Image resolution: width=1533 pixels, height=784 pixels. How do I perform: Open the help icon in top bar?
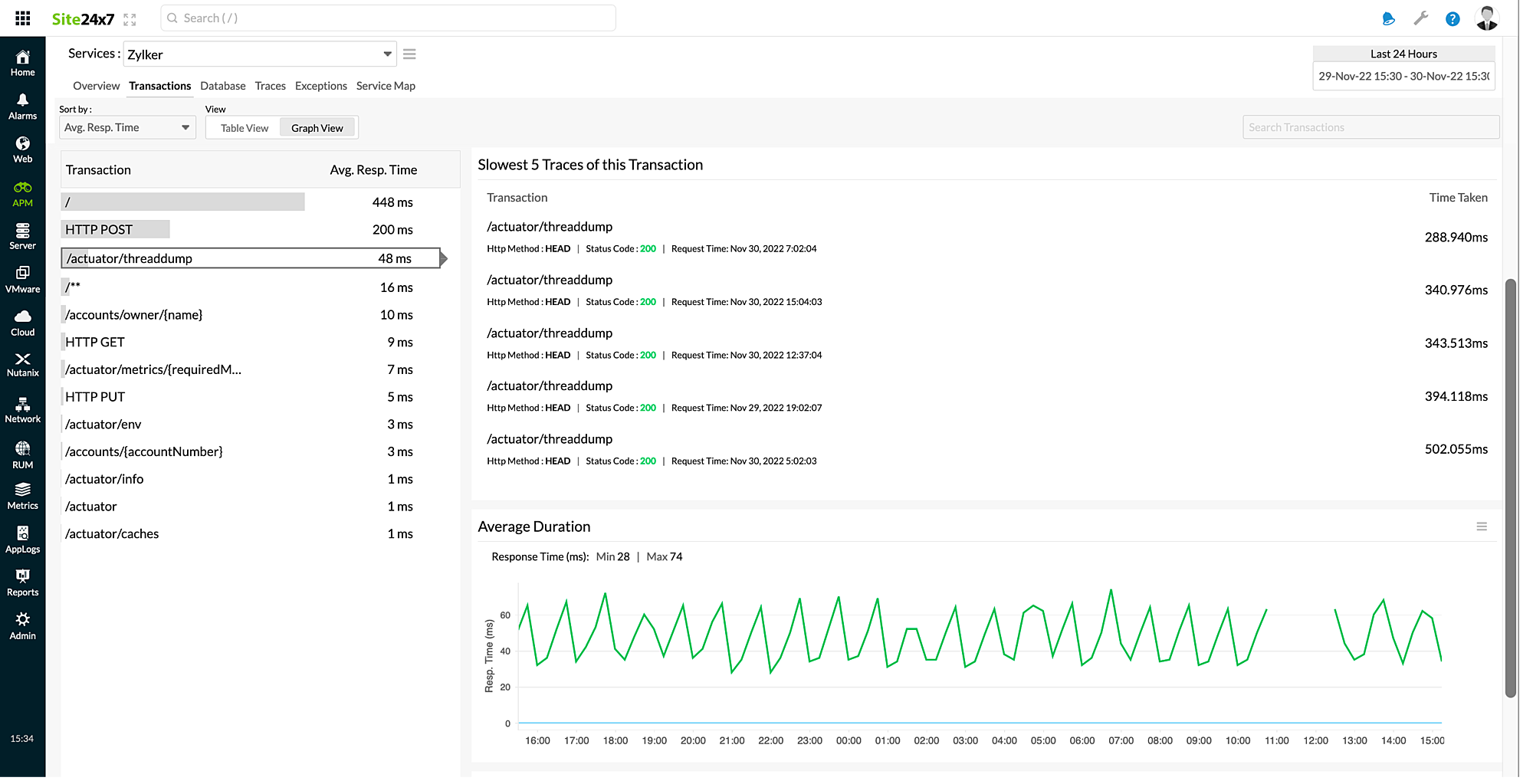pyautogui.click(x=1453, y=19)
